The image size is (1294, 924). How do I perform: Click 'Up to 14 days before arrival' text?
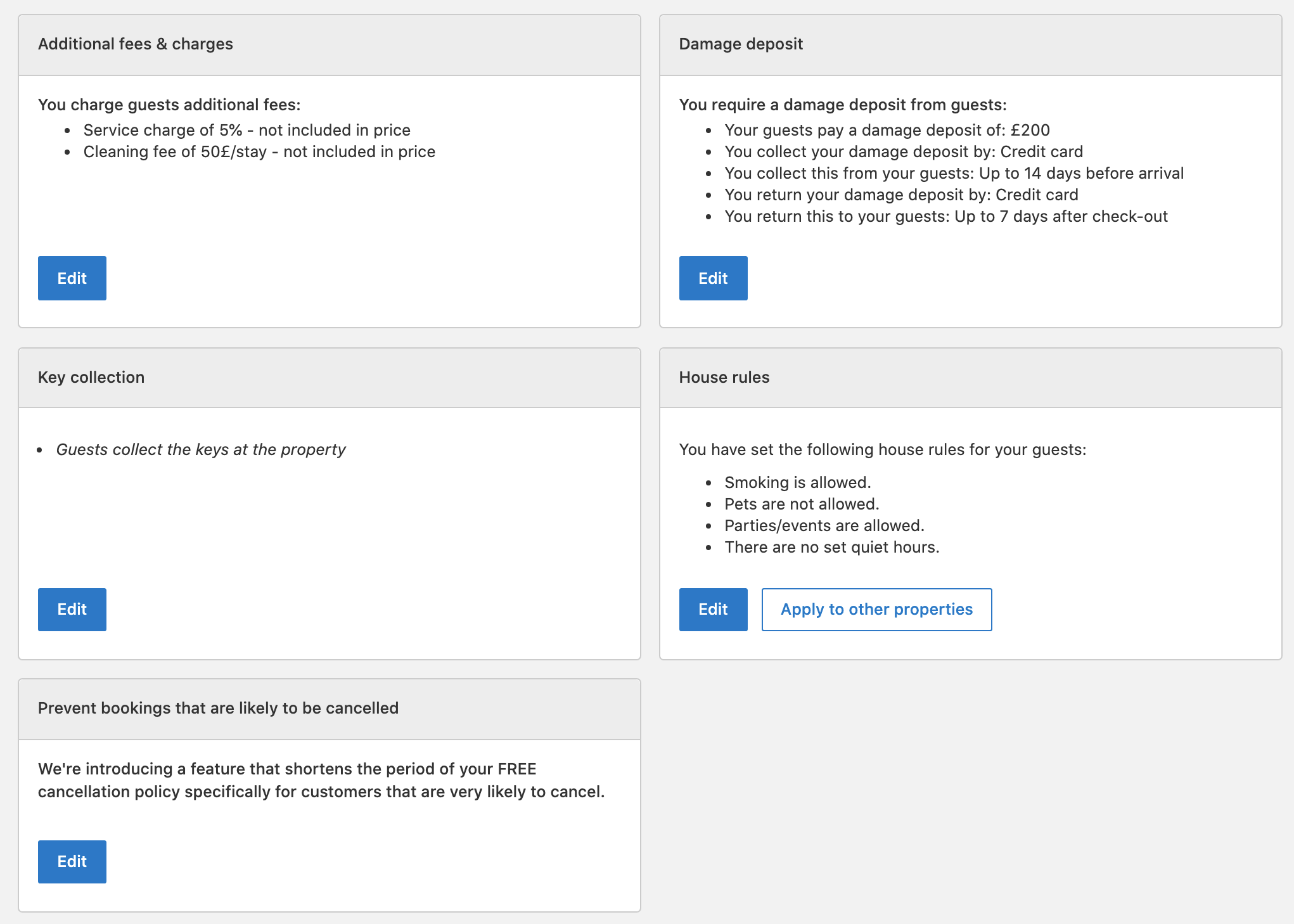coord(1081,174)
